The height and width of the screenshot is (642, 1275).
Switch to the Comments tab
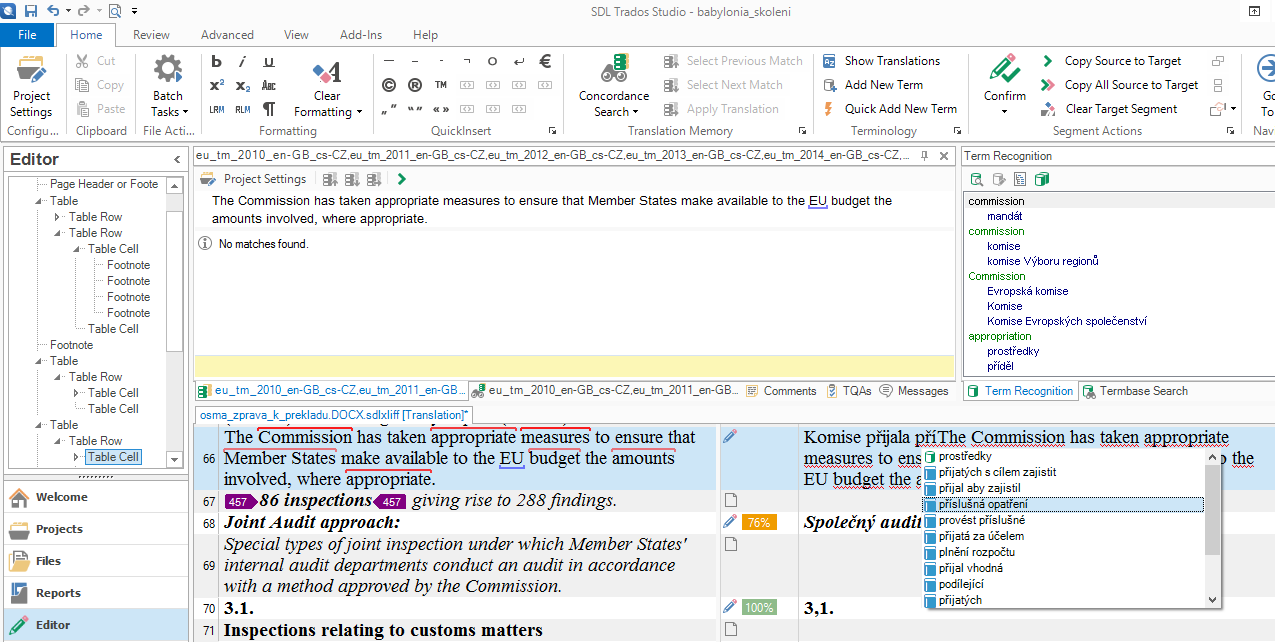click(x=781, y=391)
